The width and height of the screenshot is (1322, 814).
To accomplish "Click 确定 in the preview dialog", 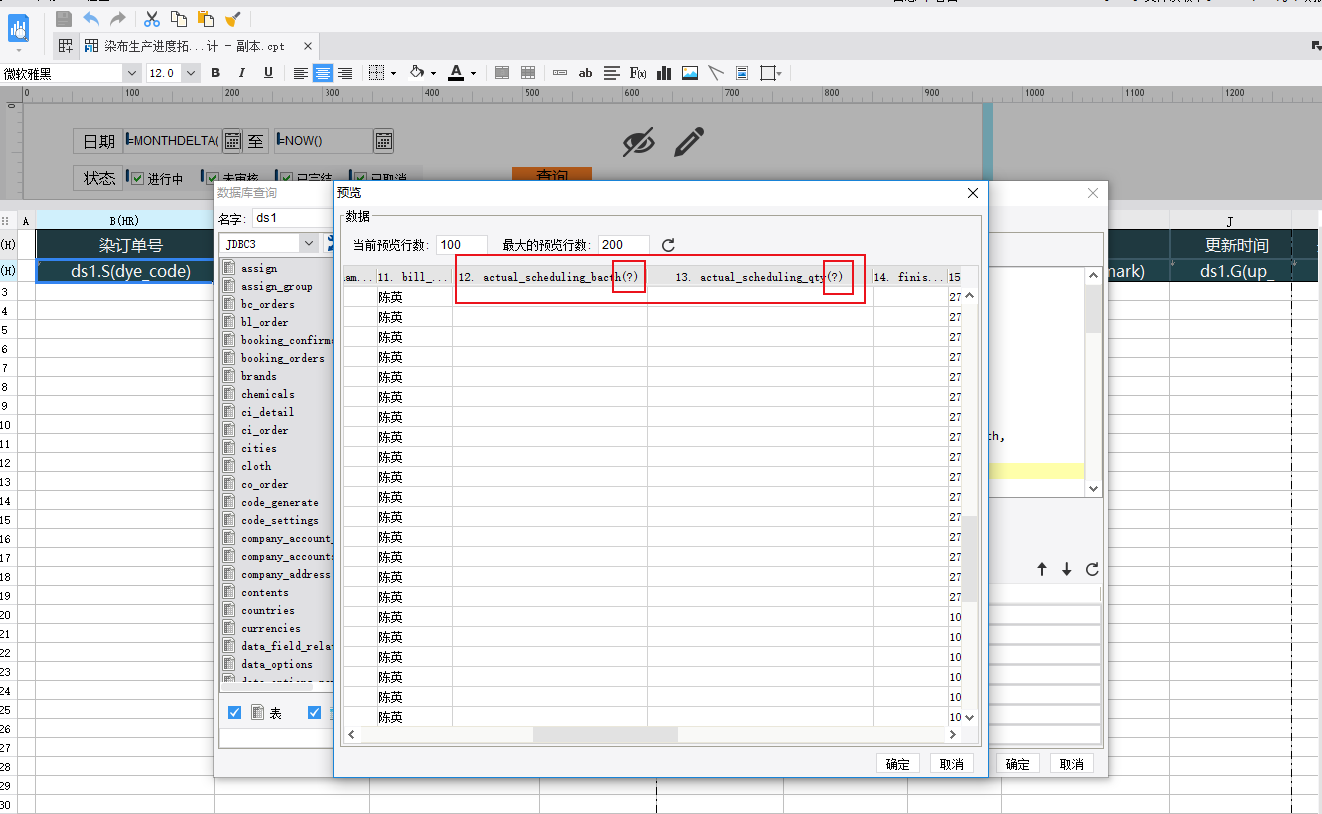I will pos(897,764).
